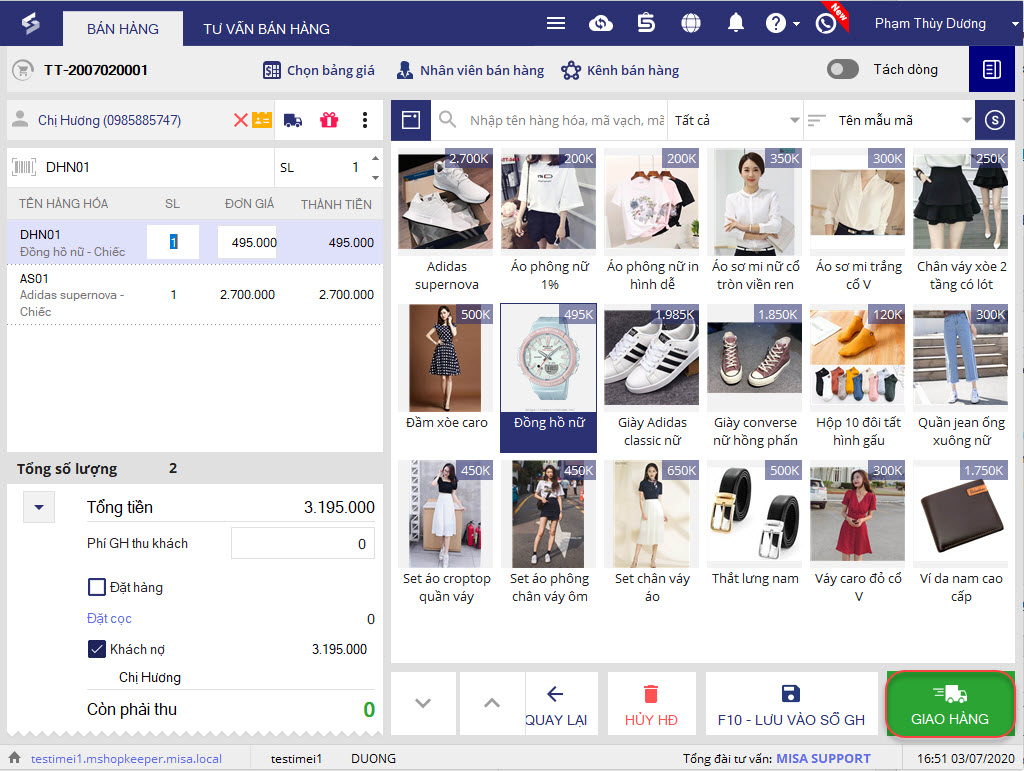The width and height of the screenshot is (1024, 771).
Task: Open the red gift promotion icon
Action: 329,120
